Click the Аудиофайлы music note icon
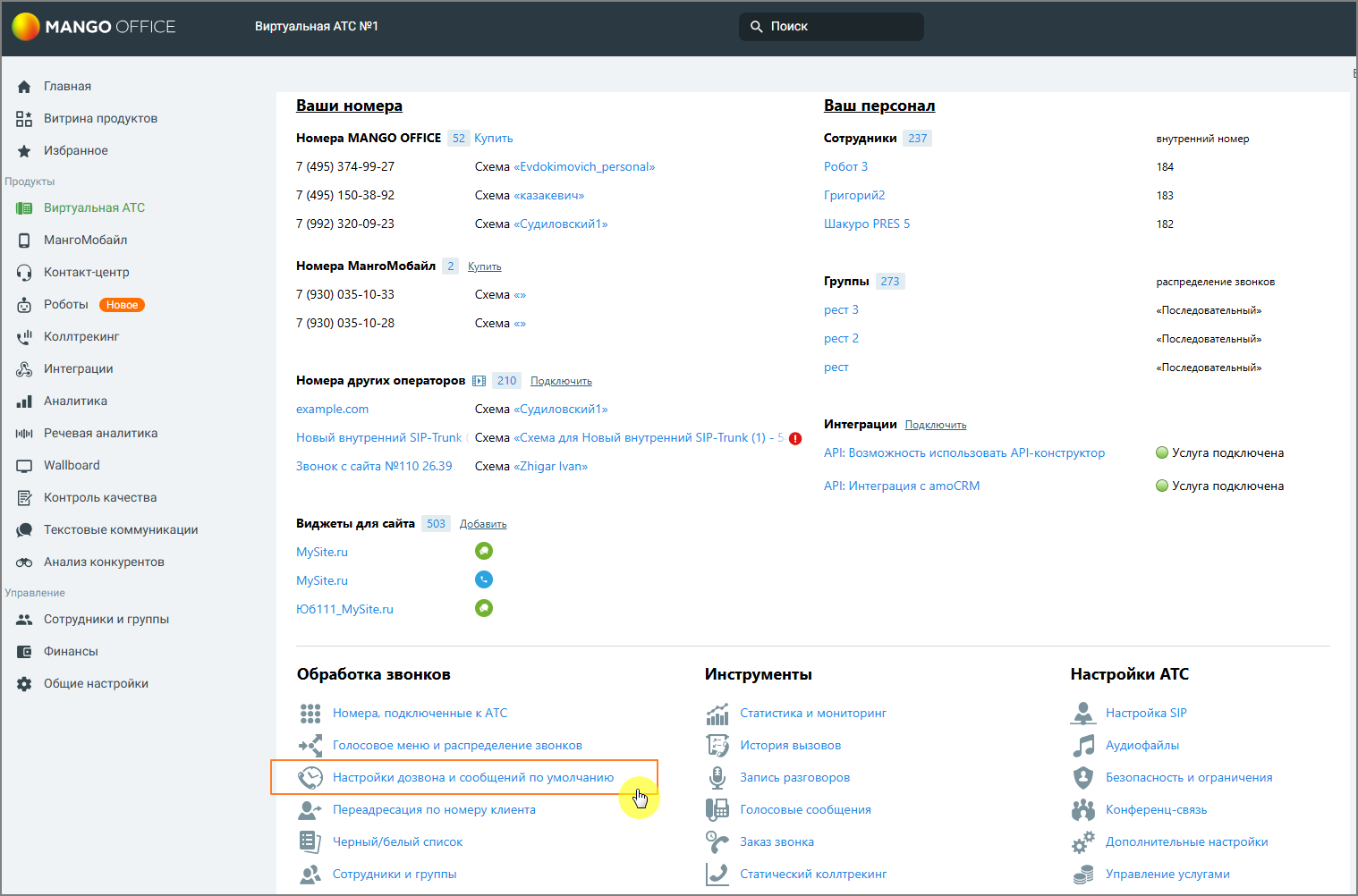 coord(1083,746)
